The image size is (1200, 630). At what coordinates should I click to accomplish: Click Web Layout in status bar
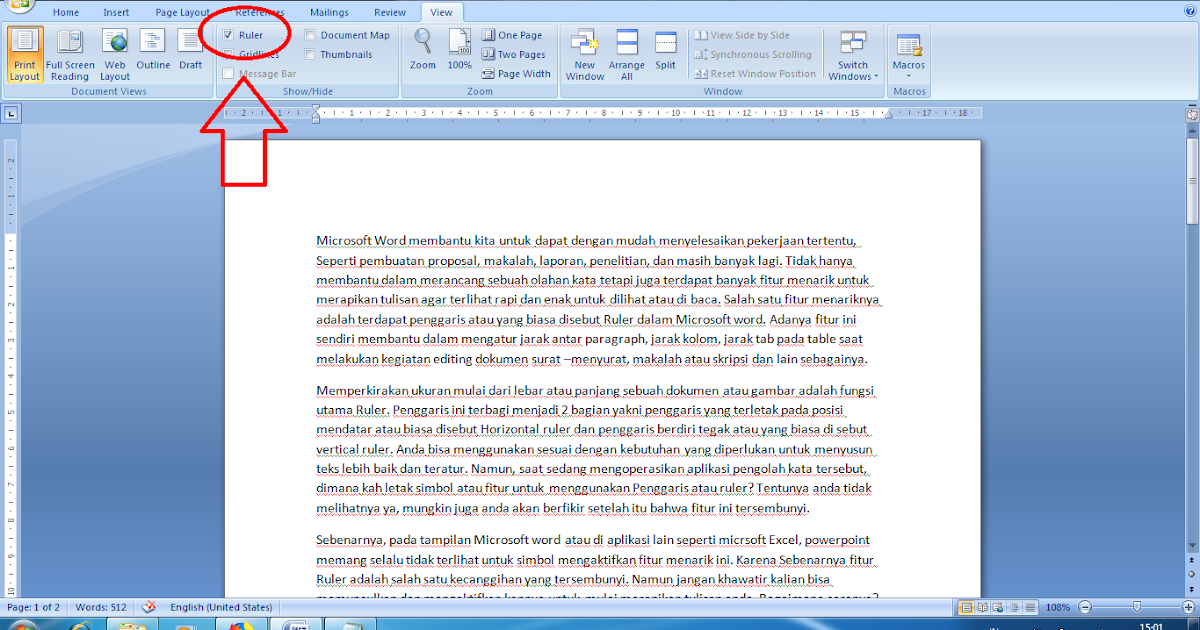(997, 607)
